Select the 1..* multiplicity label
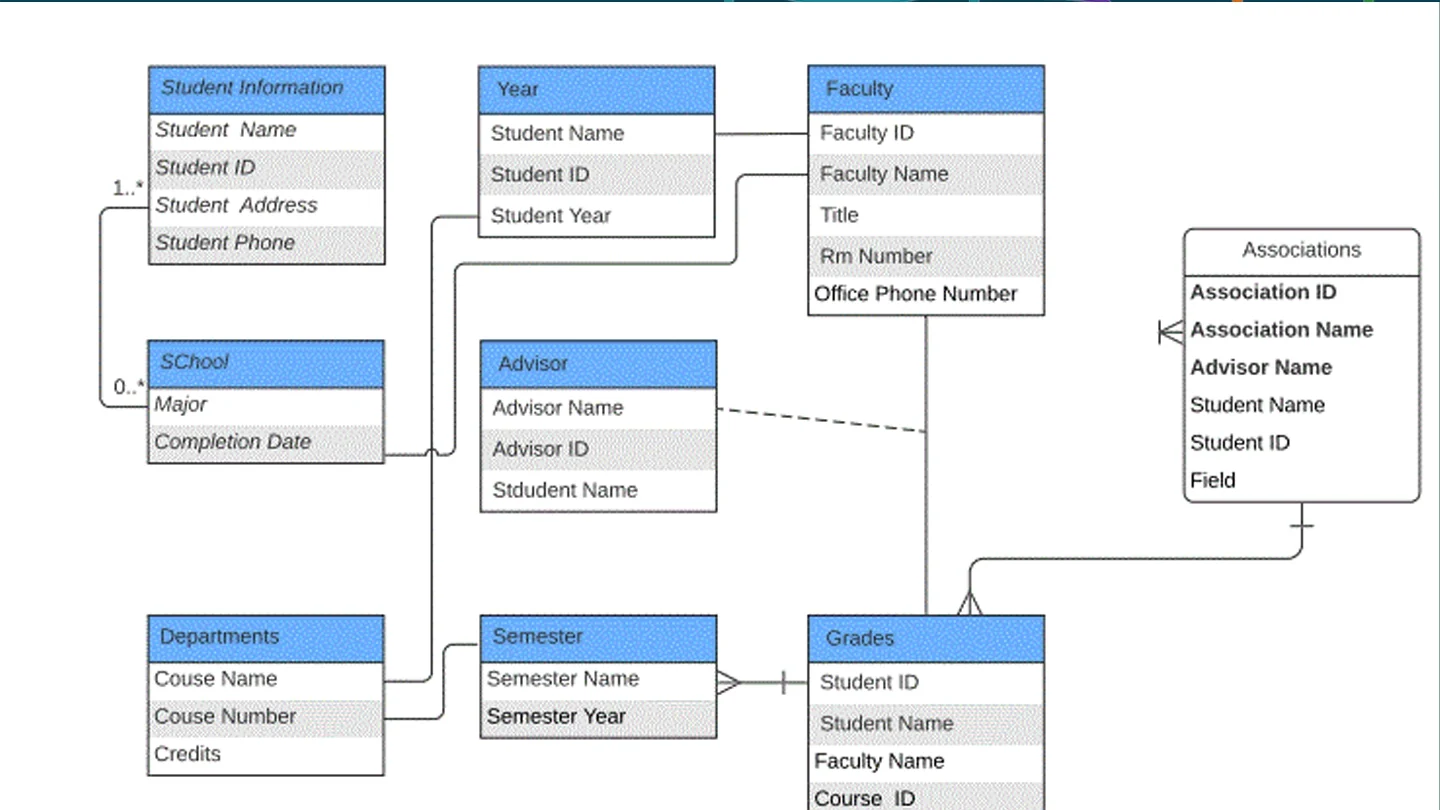Viewport: 1440px width, 810px height. 128,187
